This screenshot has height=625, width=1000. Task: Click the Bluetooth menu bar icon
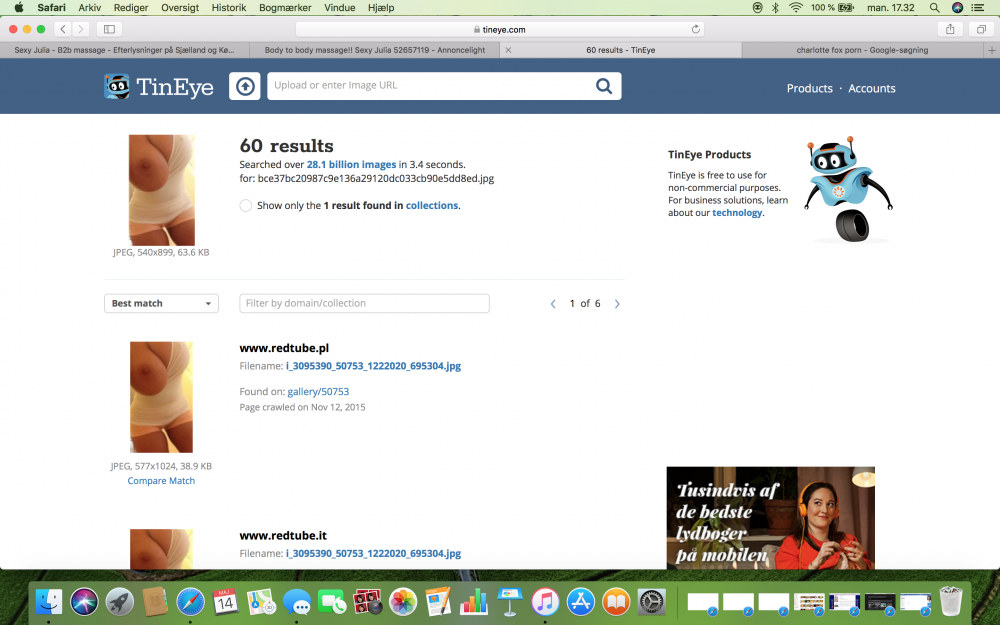[776, 8]
